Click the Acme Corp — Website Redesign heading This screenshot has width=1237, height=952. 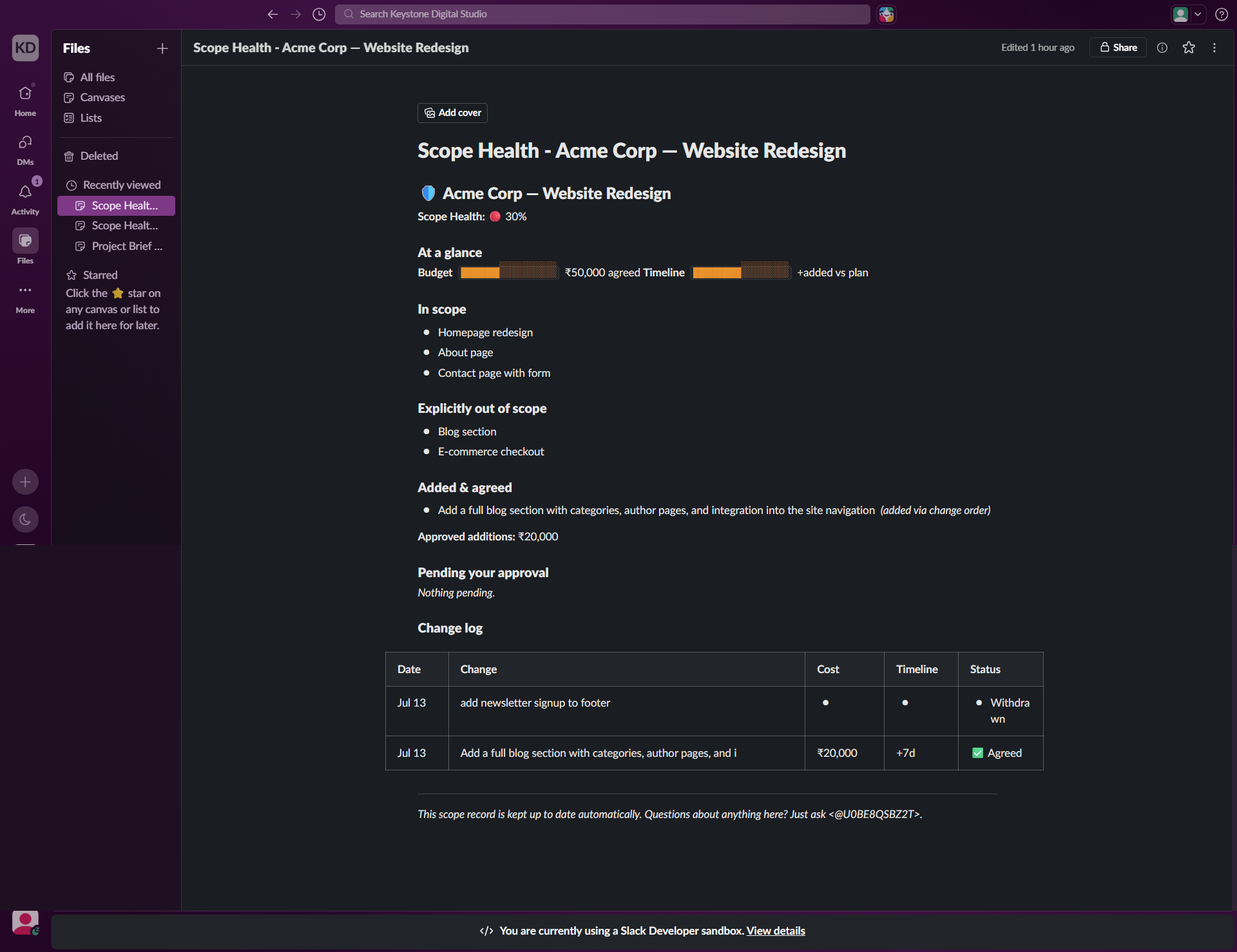tap(557, 193)
